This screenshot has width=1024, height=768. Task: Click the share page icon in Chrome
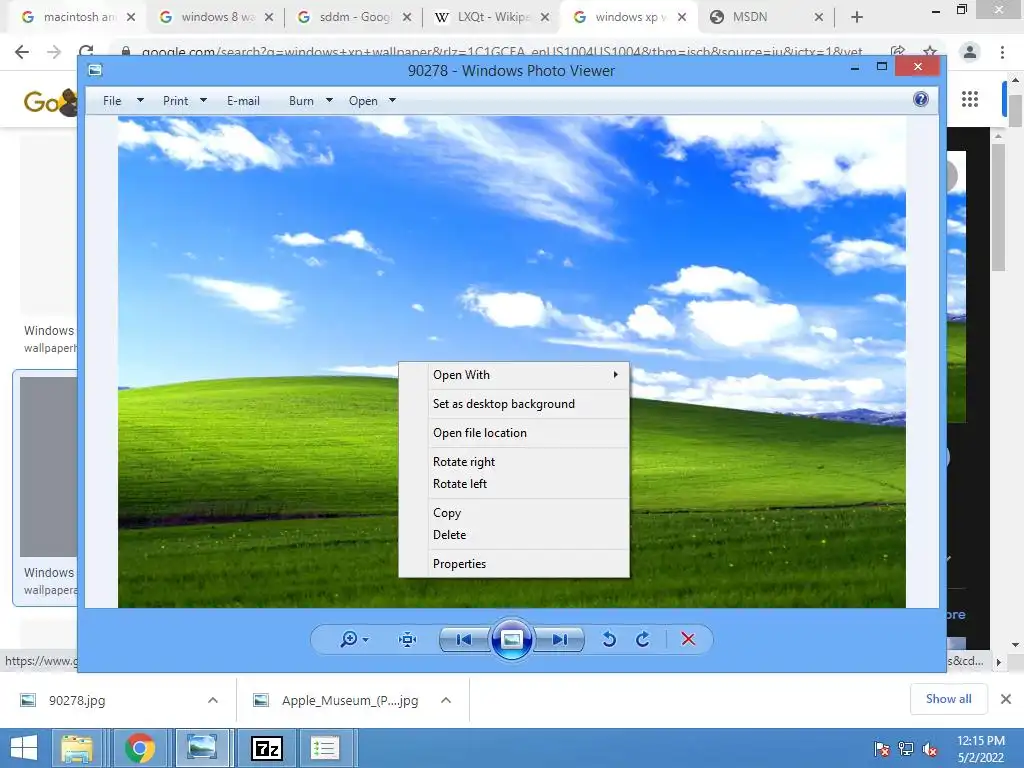pyautogui.click(x=898, y=52)
